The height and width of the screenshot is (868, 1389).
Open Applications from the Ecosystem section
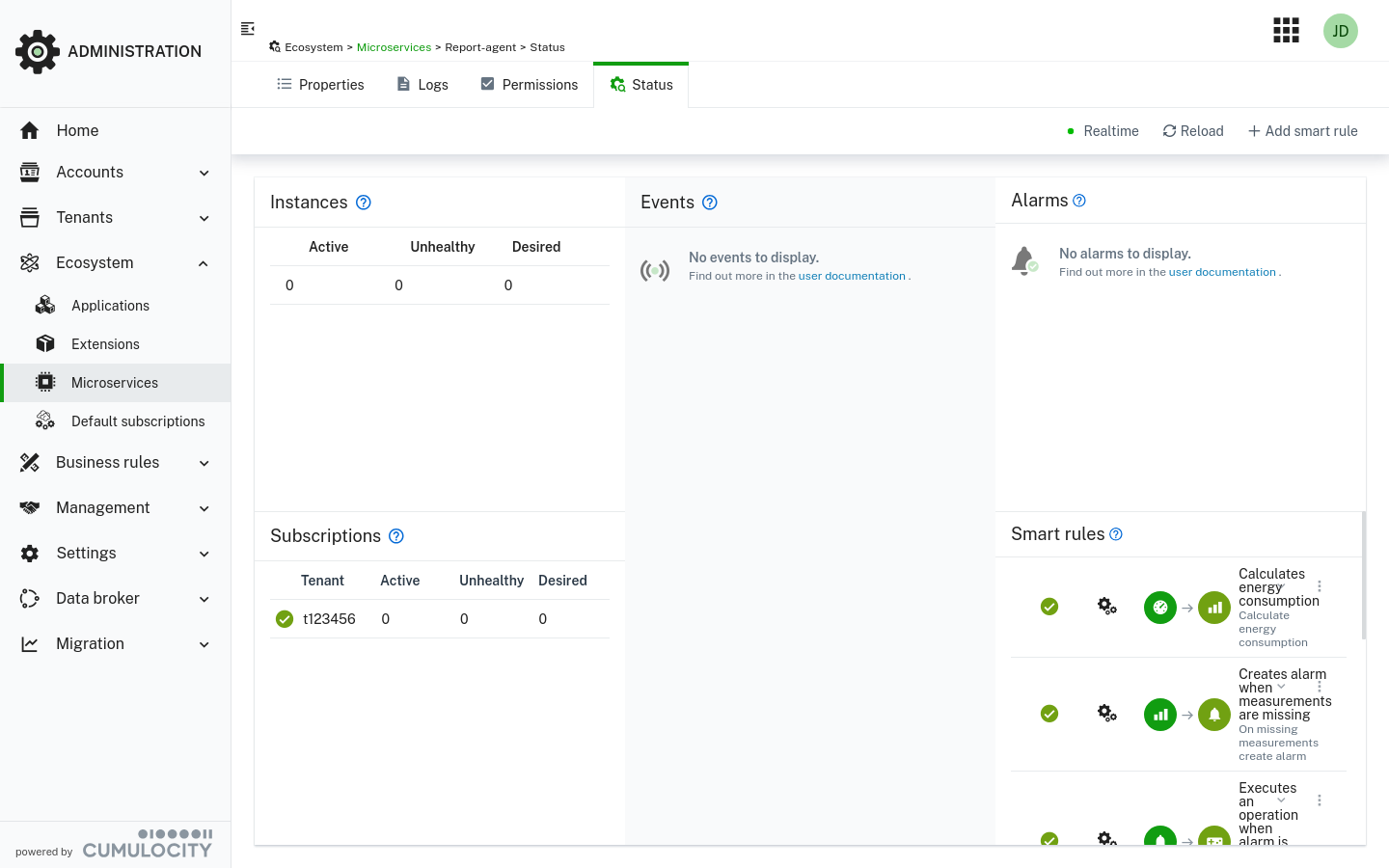pyautogui.click(x=109, y=305)
